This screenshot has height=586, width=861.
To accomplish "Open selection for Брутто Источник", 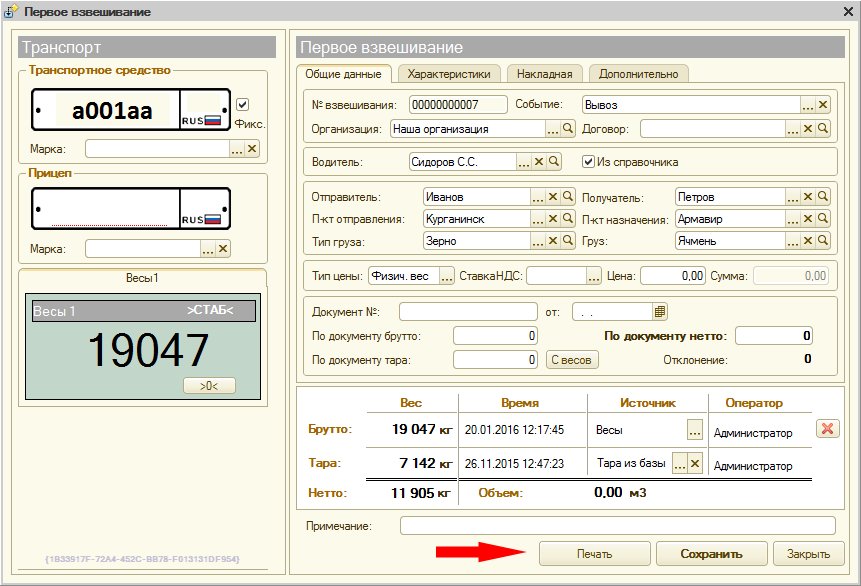I will point(695,430).
